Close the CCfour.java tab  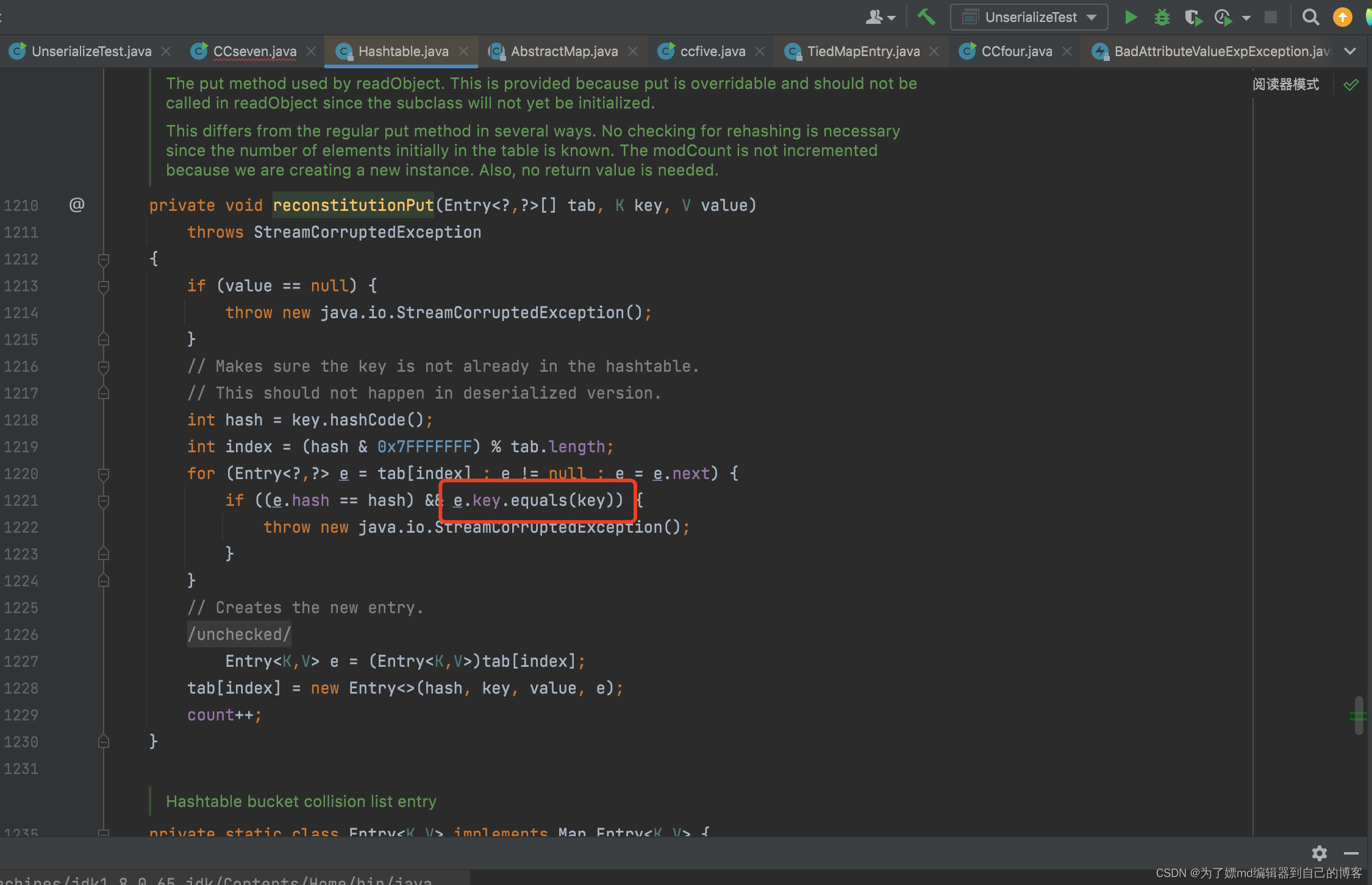click(1067, 52)
